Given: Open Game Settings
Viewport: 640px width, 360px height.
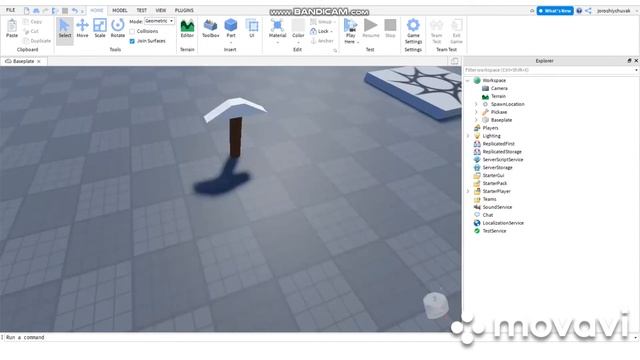Looking at the screenshot, I should coord(413,31).
